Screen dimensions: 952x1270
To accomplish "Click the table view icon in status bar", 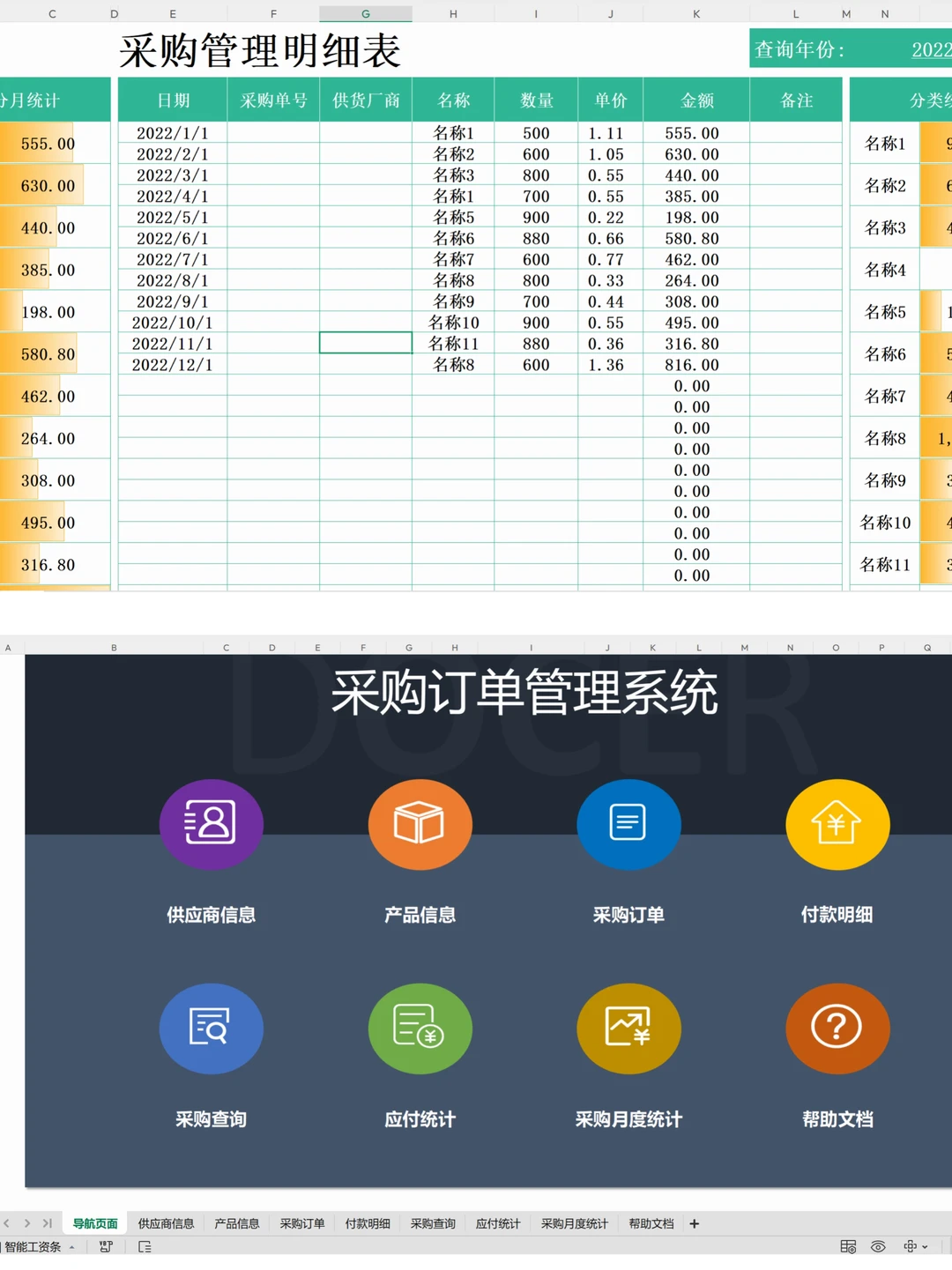I will 848,1246.
